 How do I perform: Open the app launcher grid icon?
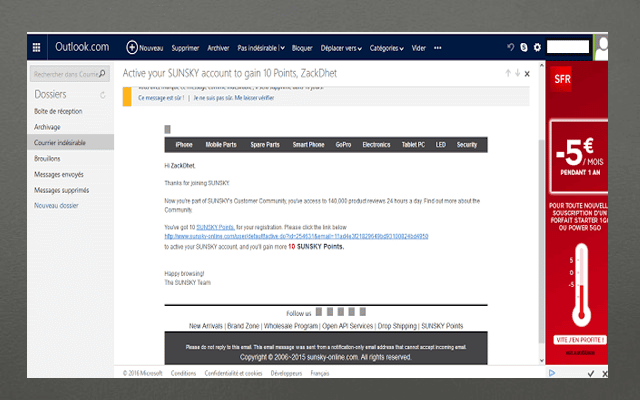(36, 47)
